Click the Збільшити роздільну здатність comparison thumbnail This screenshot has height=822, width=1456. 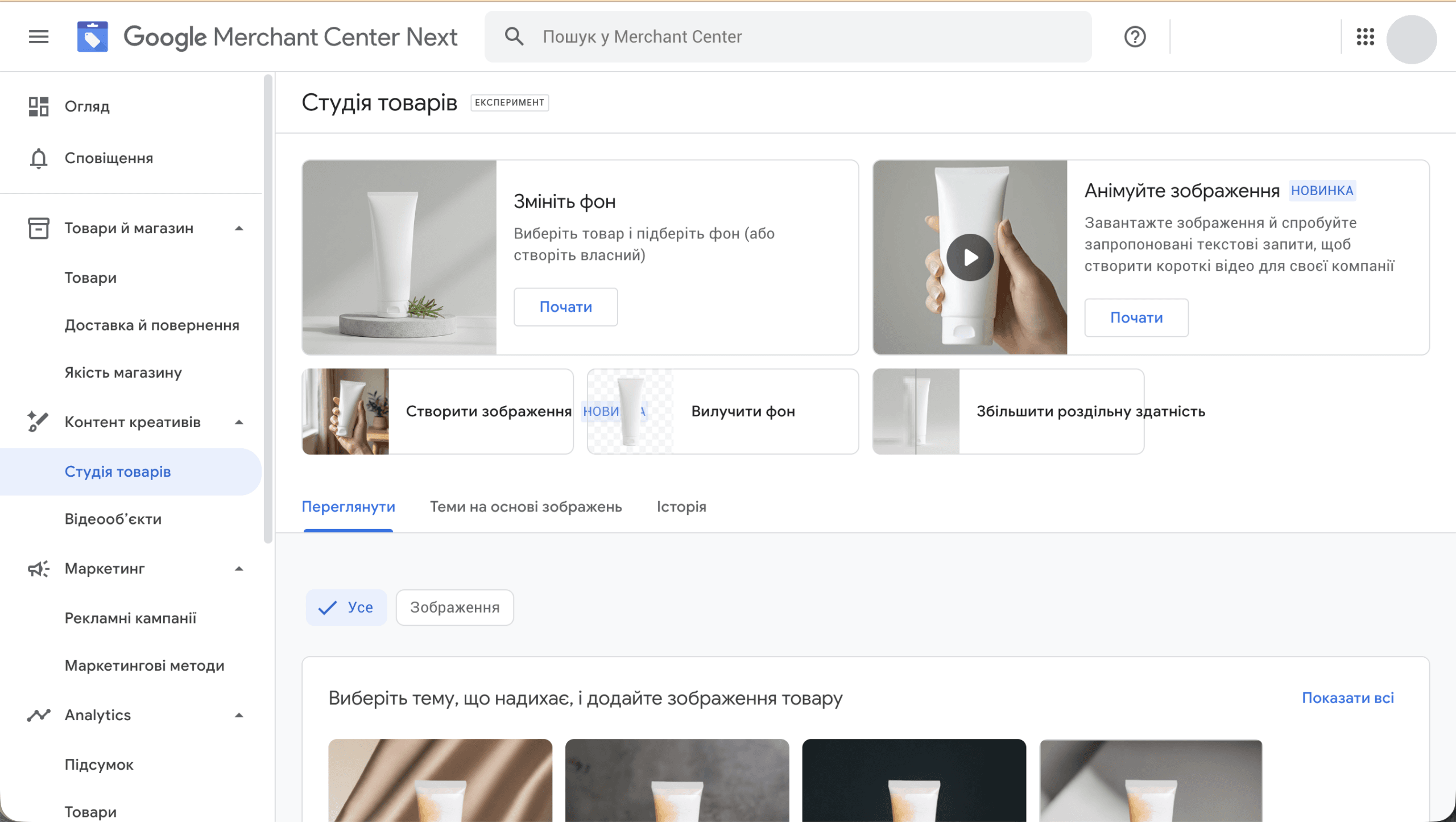point(916,411)
